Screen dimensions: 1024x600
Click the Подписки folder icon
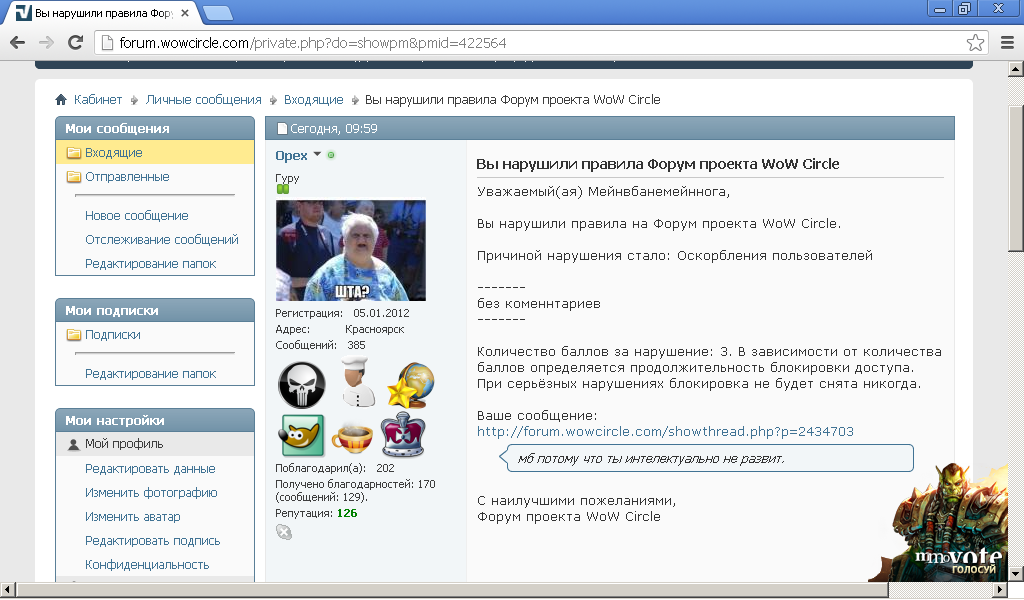(x=73, y=335)
